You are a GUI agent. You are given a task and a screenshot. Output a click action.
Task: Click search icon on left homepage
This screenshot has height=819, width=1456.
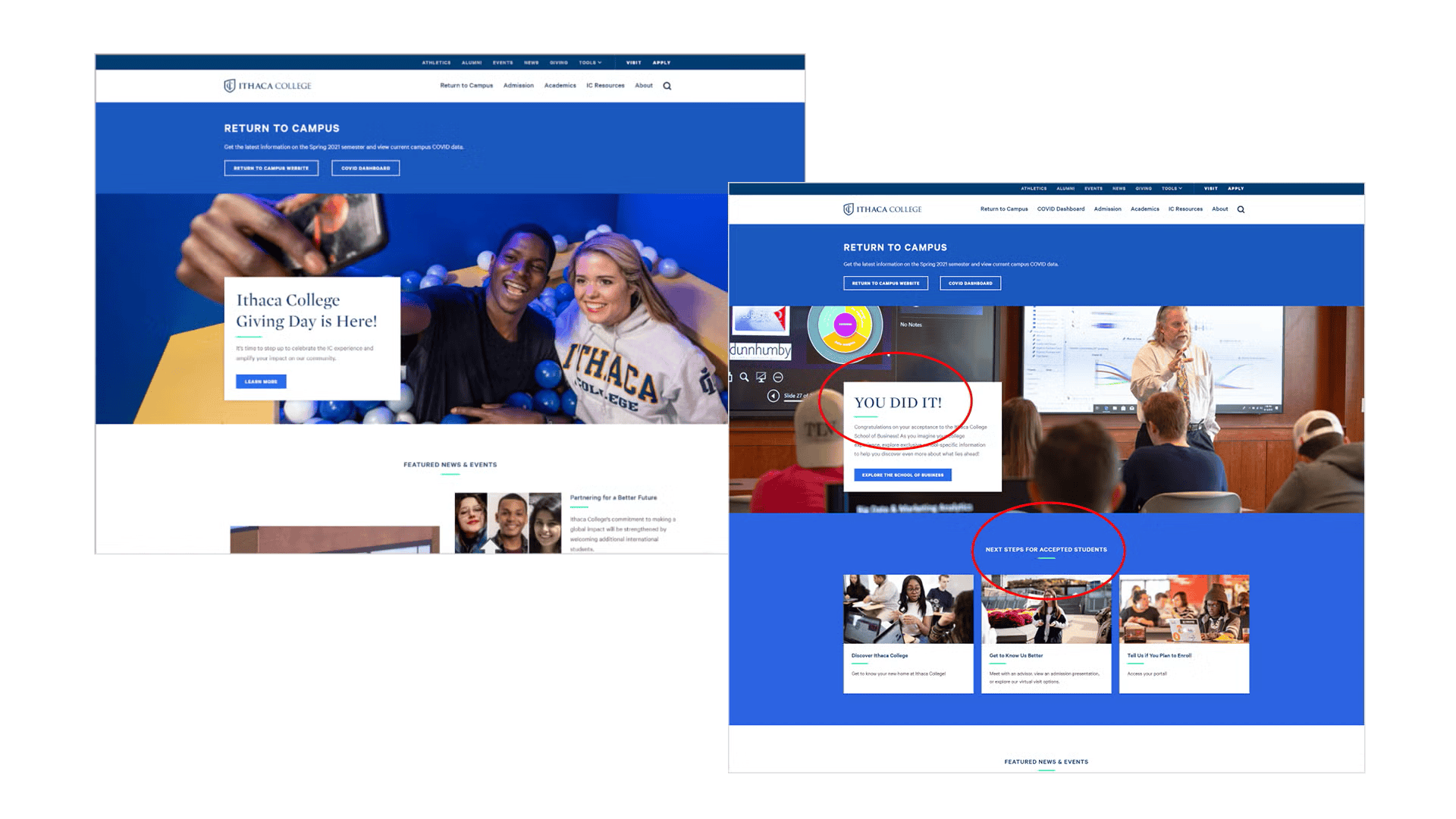[x=667, y=86]
